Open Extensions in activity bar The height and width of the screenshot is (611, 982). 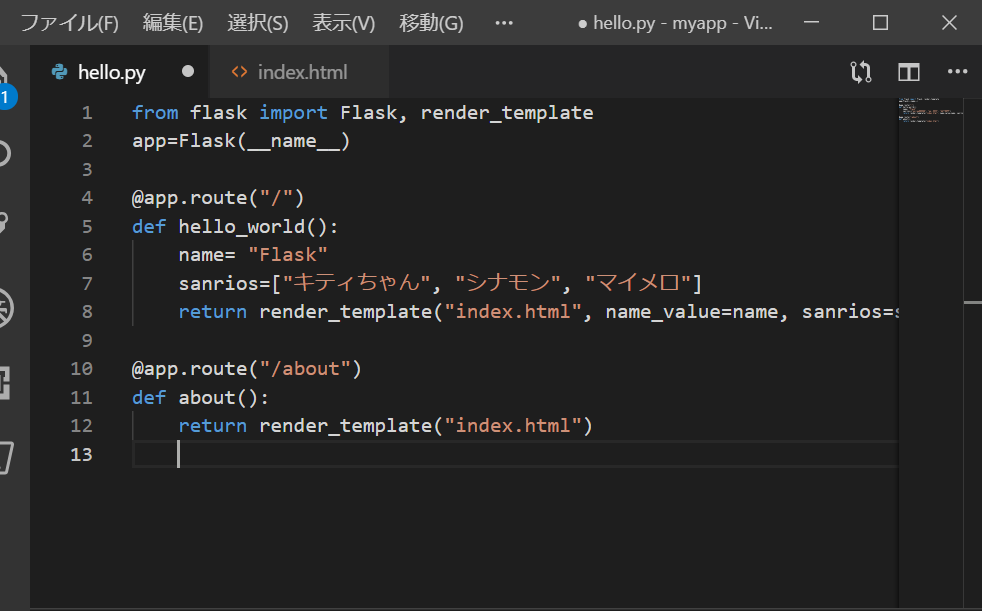[x=5, y=383]
